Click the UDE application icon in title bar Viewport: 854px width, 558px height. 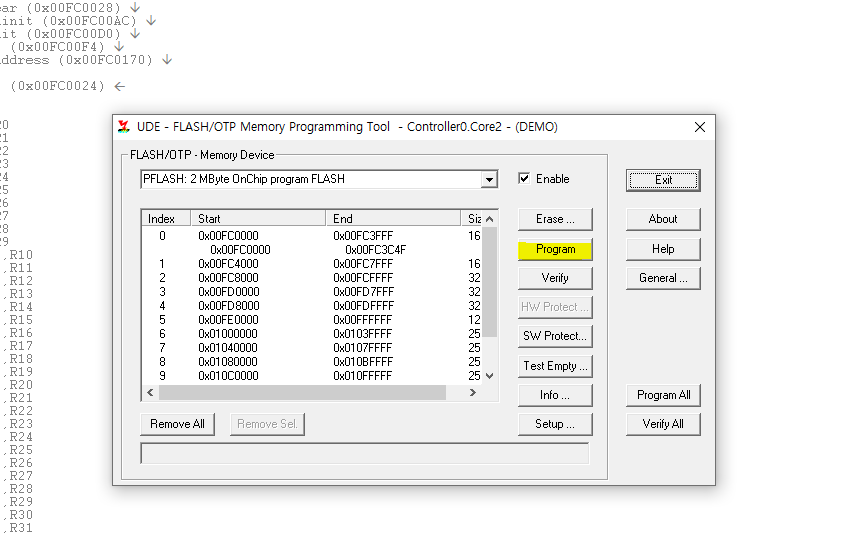click(124, 127)
